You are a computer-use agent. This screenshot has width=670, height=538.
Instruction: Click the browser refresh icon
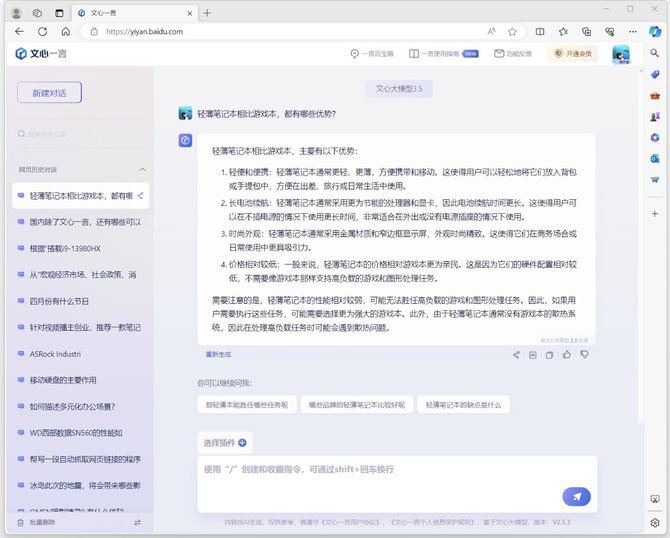click(x=42, y=31)
